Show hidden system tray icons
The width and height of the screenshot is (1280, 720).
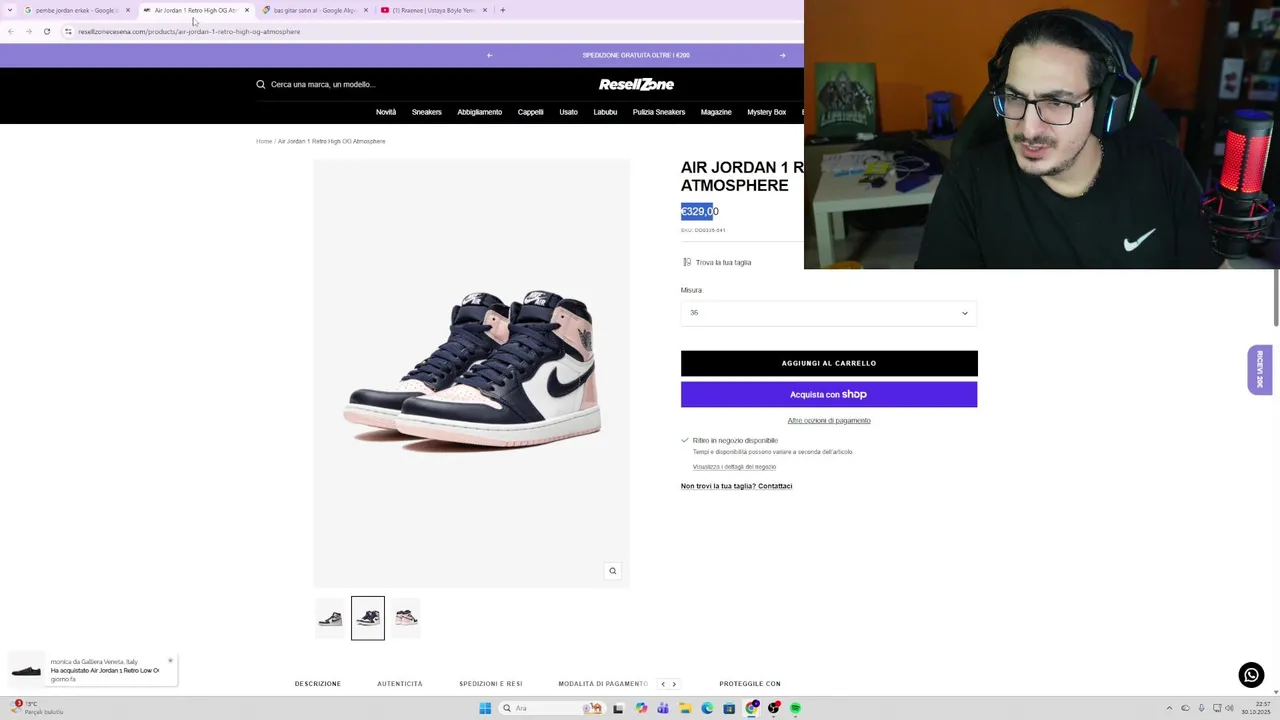pyautogui.click(x=1169, y=708)
